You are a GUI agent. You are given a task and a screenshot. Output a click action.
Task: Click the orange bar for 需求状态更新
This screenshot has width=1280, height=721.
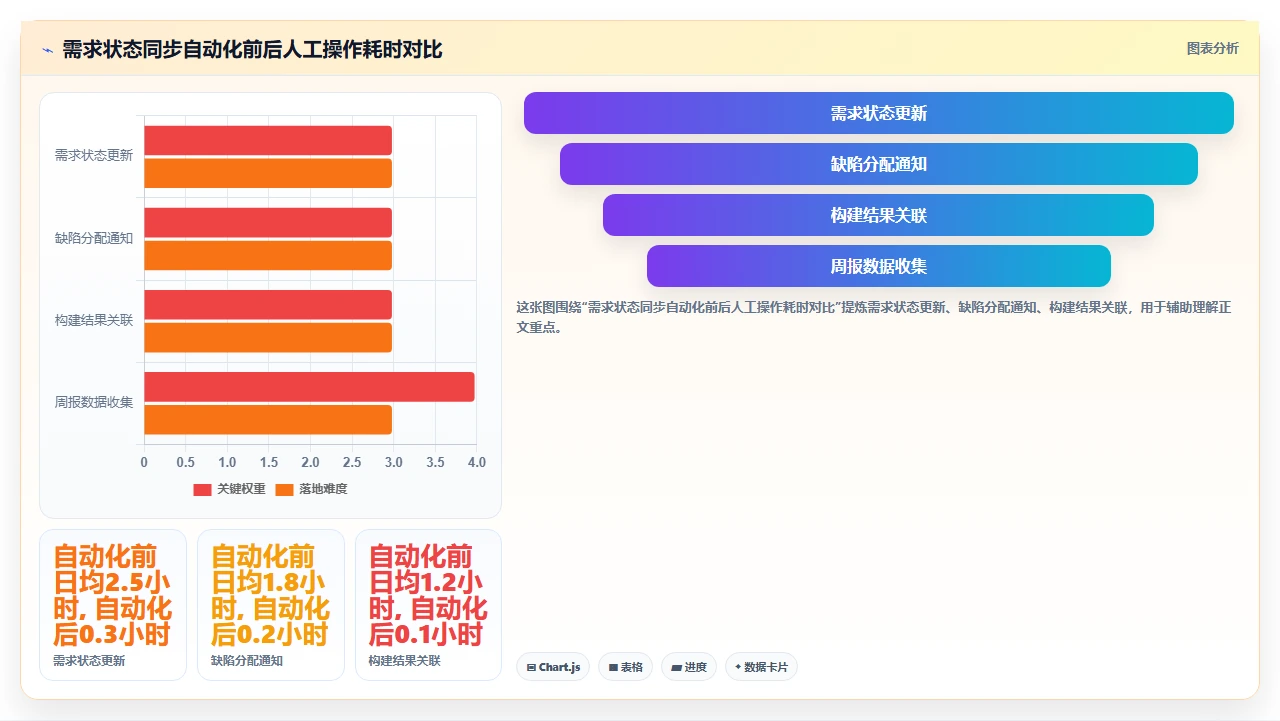[268, 173]
